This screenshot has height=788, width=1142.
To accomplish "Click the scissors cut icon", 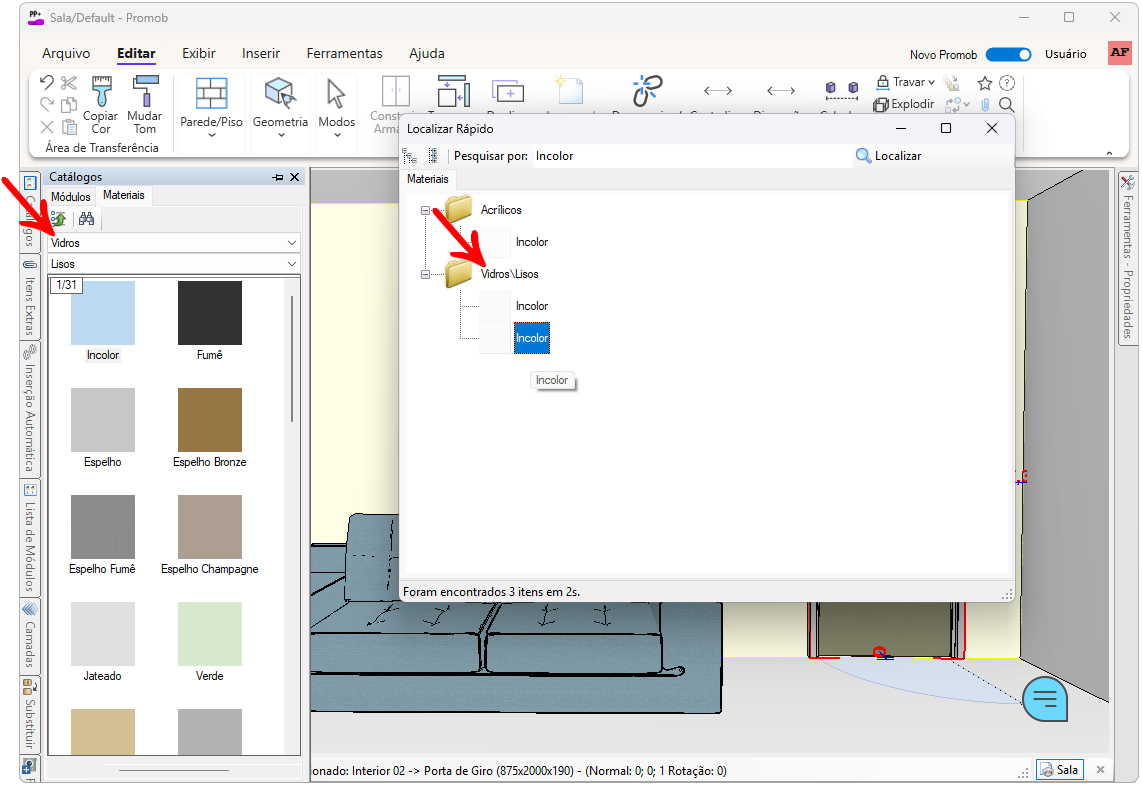I will tap(69, 82).
